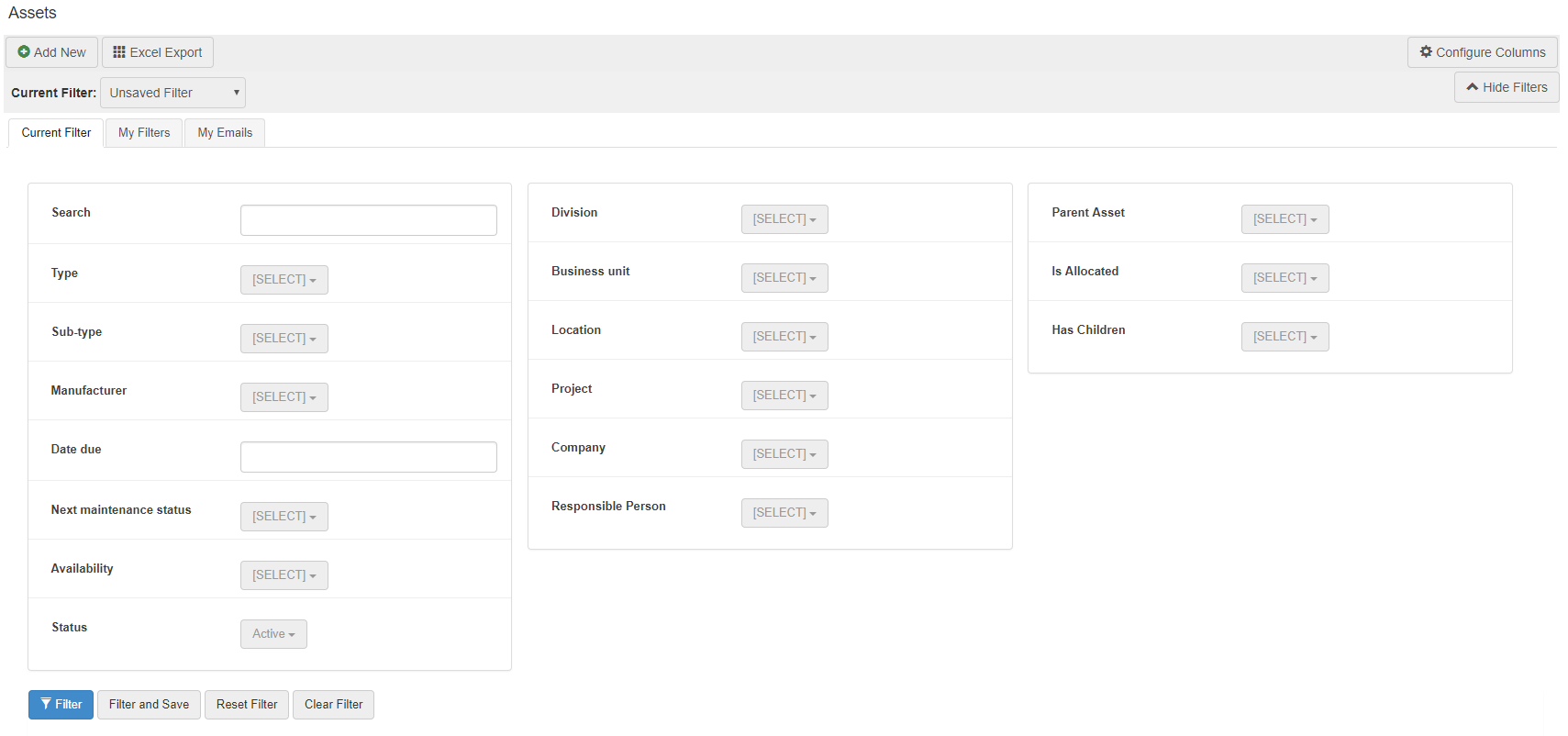The height and width of the screenshot is (736, 1568).
Task: Focus the Date due input field
Action: (368, 457)
